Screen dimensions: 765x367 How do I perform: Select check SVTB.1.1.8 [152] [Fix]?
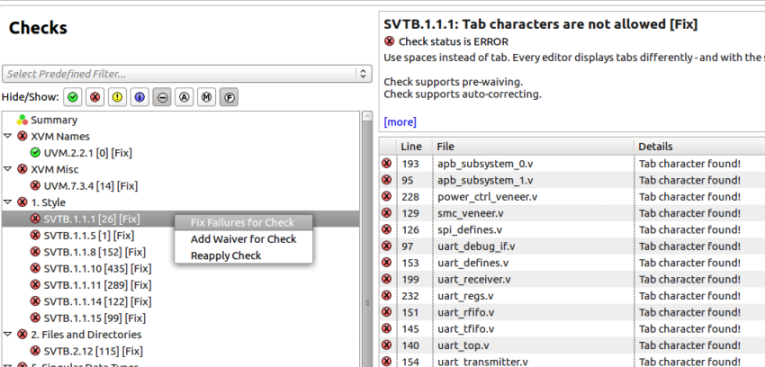click(95, 252)
